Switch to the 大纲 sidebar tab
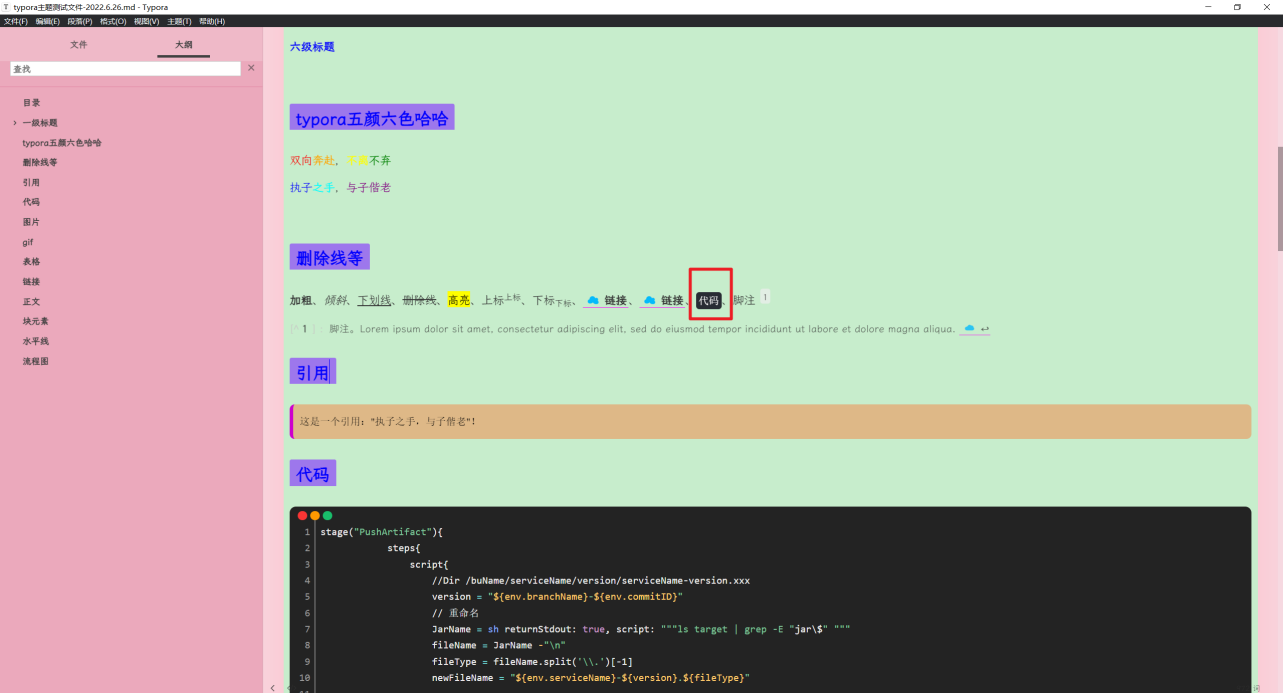Image resolution: width=1283 pixels, height=693 pixels. 184,45
